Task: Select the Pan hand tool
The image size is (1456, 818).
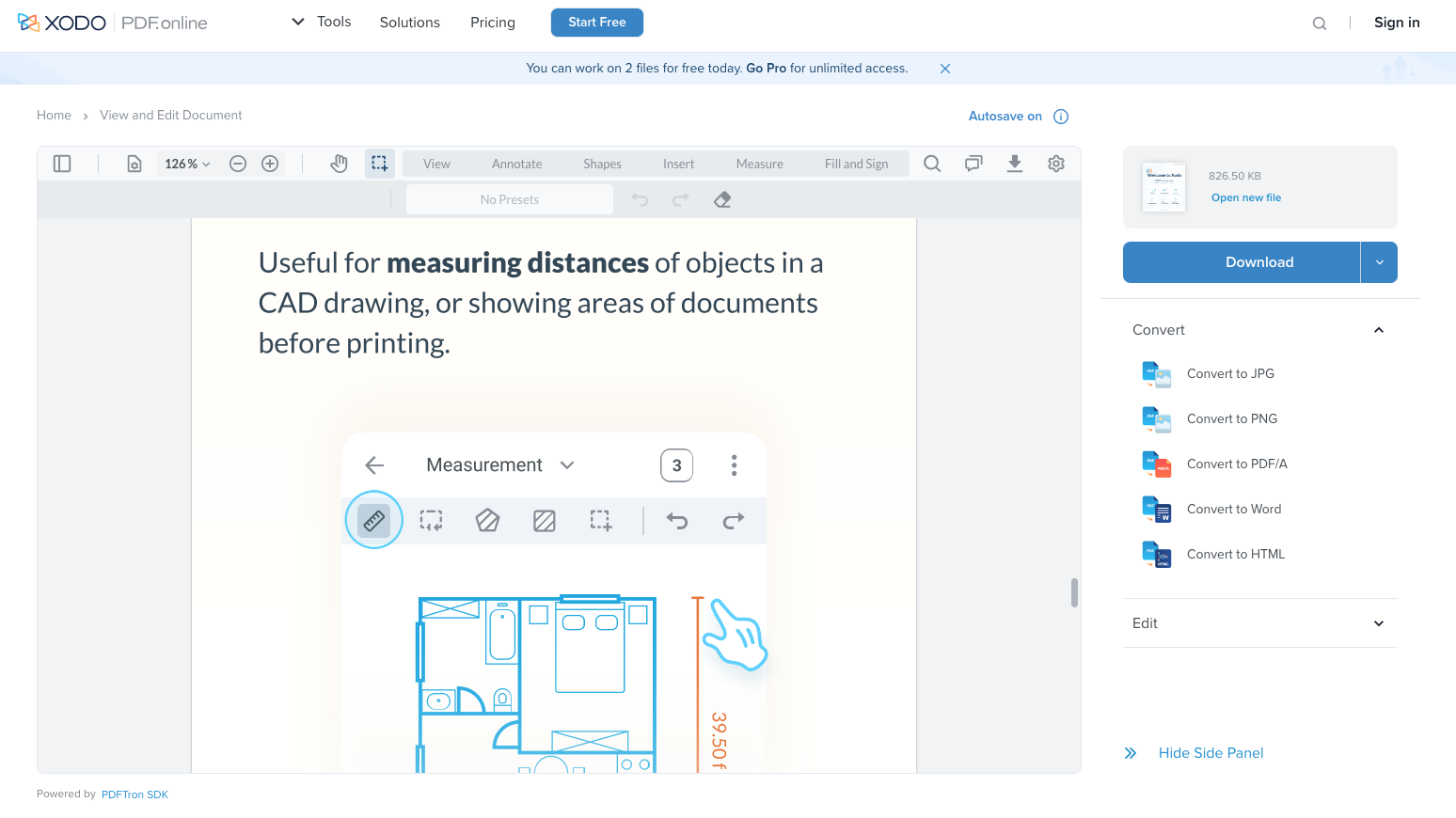Action: point(339,164)
